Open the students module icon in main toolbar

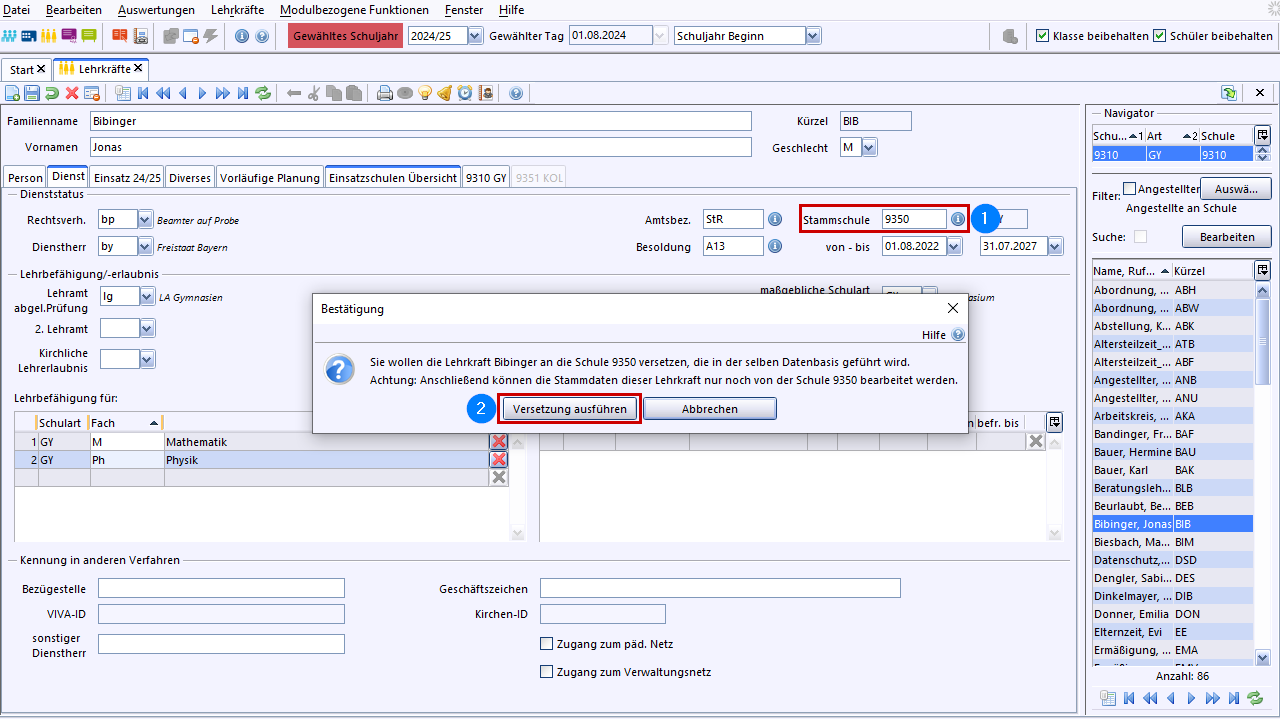click(x=10, y=36)
